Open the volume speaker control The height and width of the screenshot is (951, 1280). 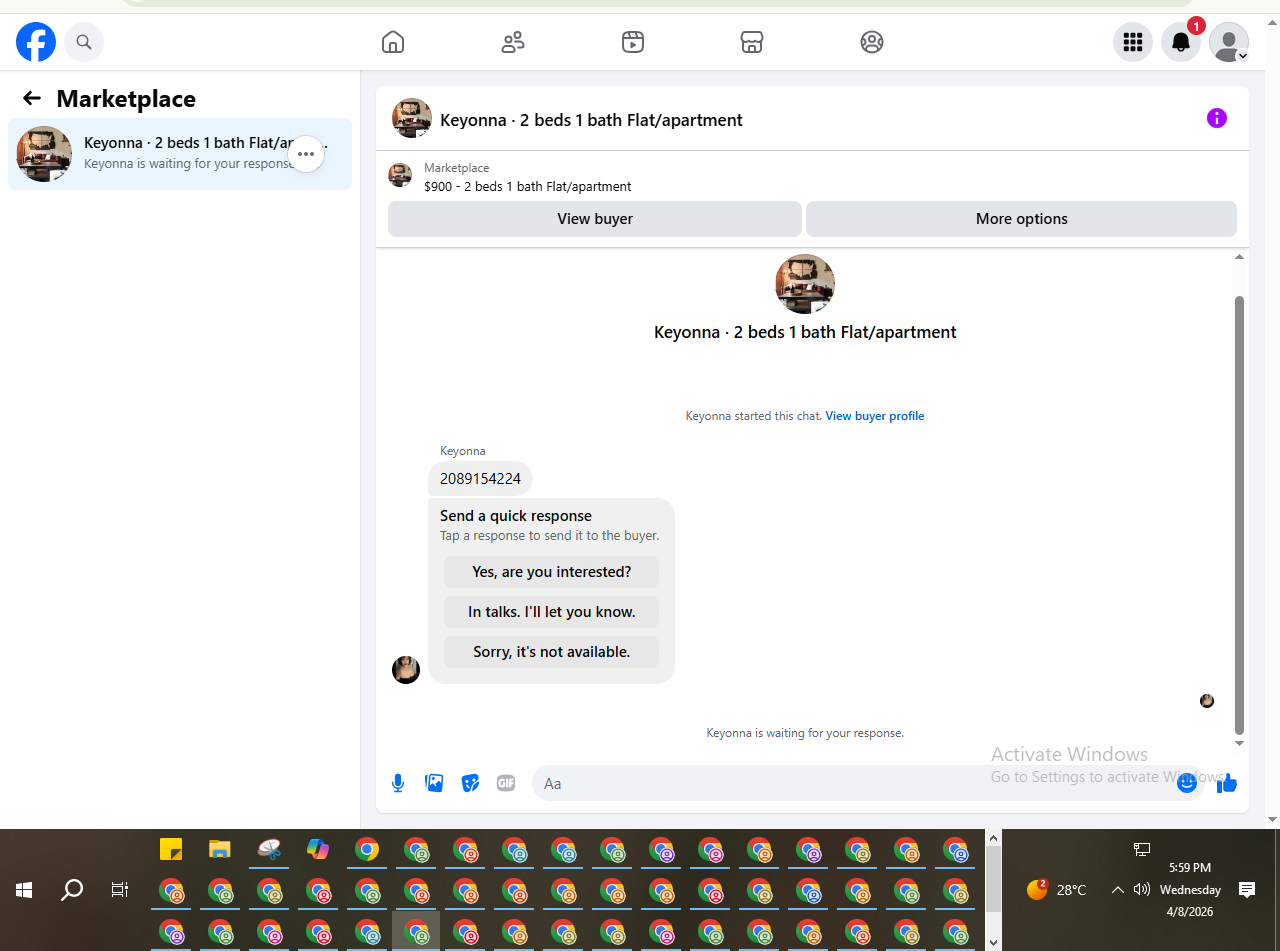tap(1142, 890)
